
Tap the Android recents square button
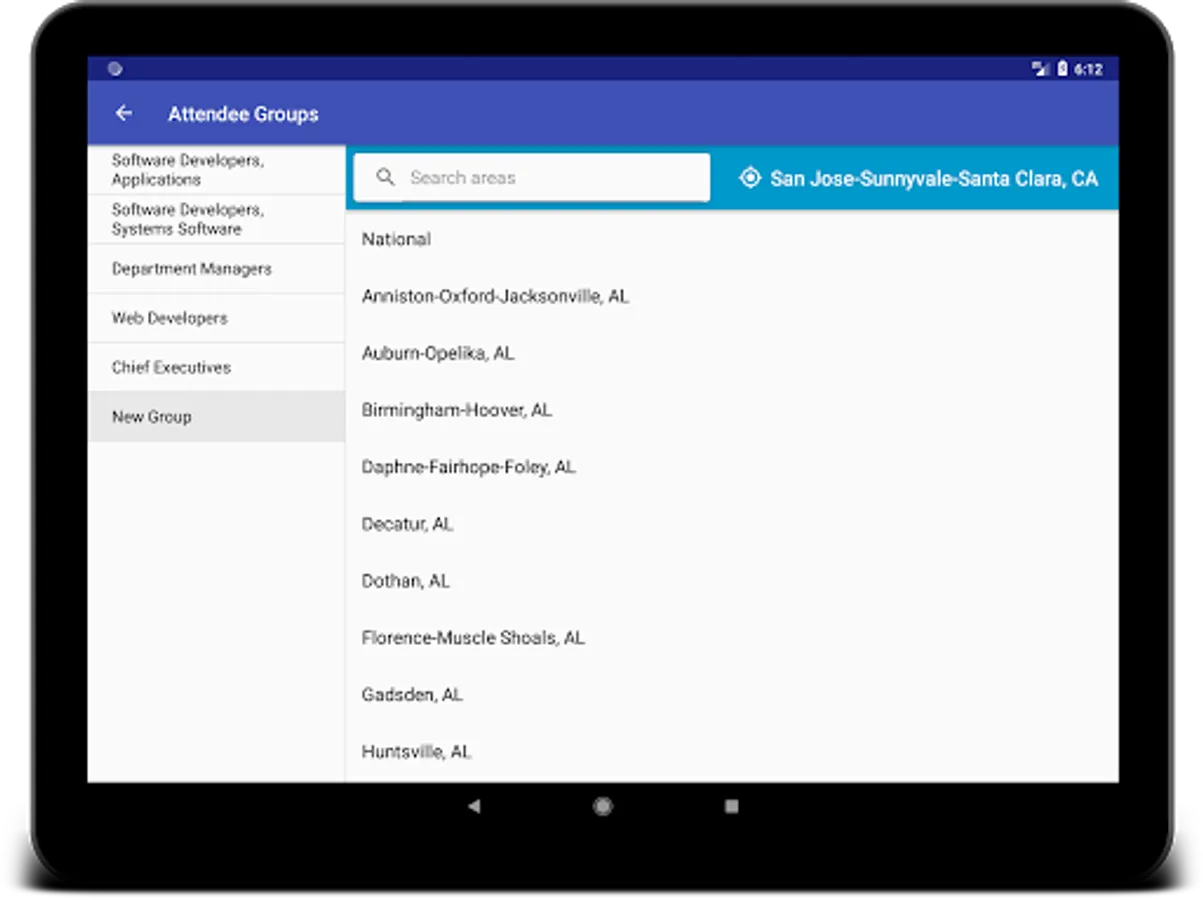[x=732, y=806]
